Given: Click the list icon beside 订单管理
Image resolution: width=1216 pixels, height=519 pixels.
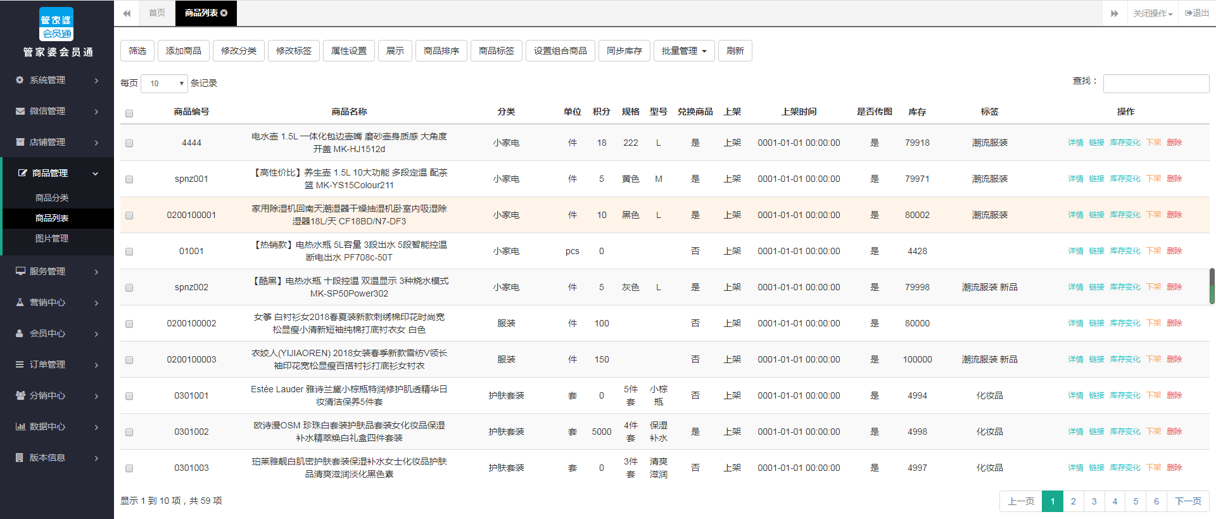Looking at the screenshot, I should click(20, 364).
